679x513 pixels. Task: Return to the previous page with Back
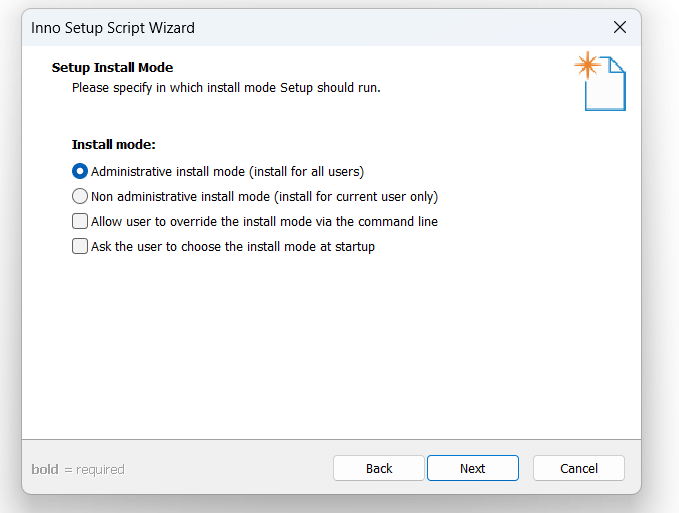click(378, 468)
